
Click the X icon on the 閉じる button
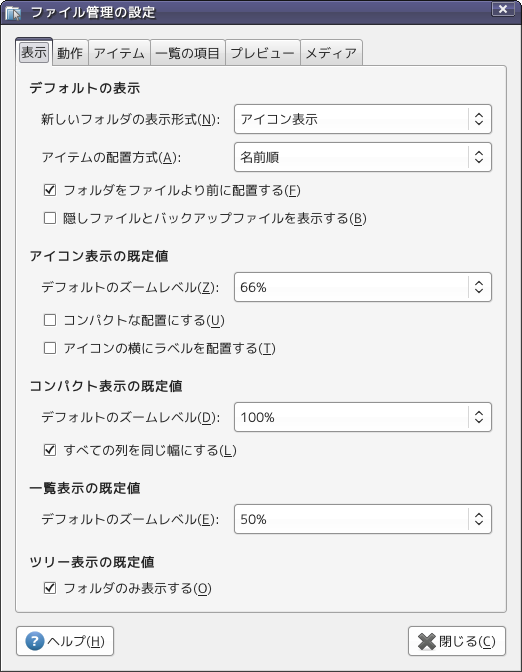click(x=426, y=642)
